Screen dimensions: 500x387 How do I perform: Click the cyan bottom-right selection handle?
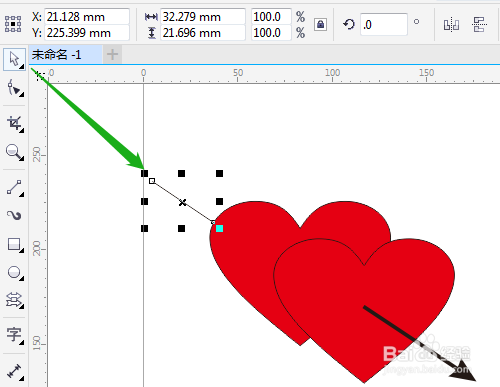point(219,228)
